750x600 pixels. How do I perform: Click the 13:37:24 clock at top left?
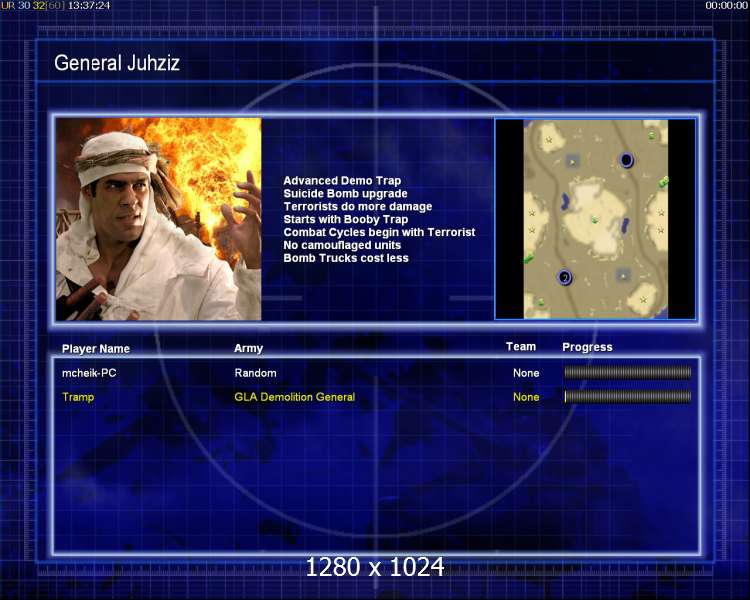(x=89, y=6)
